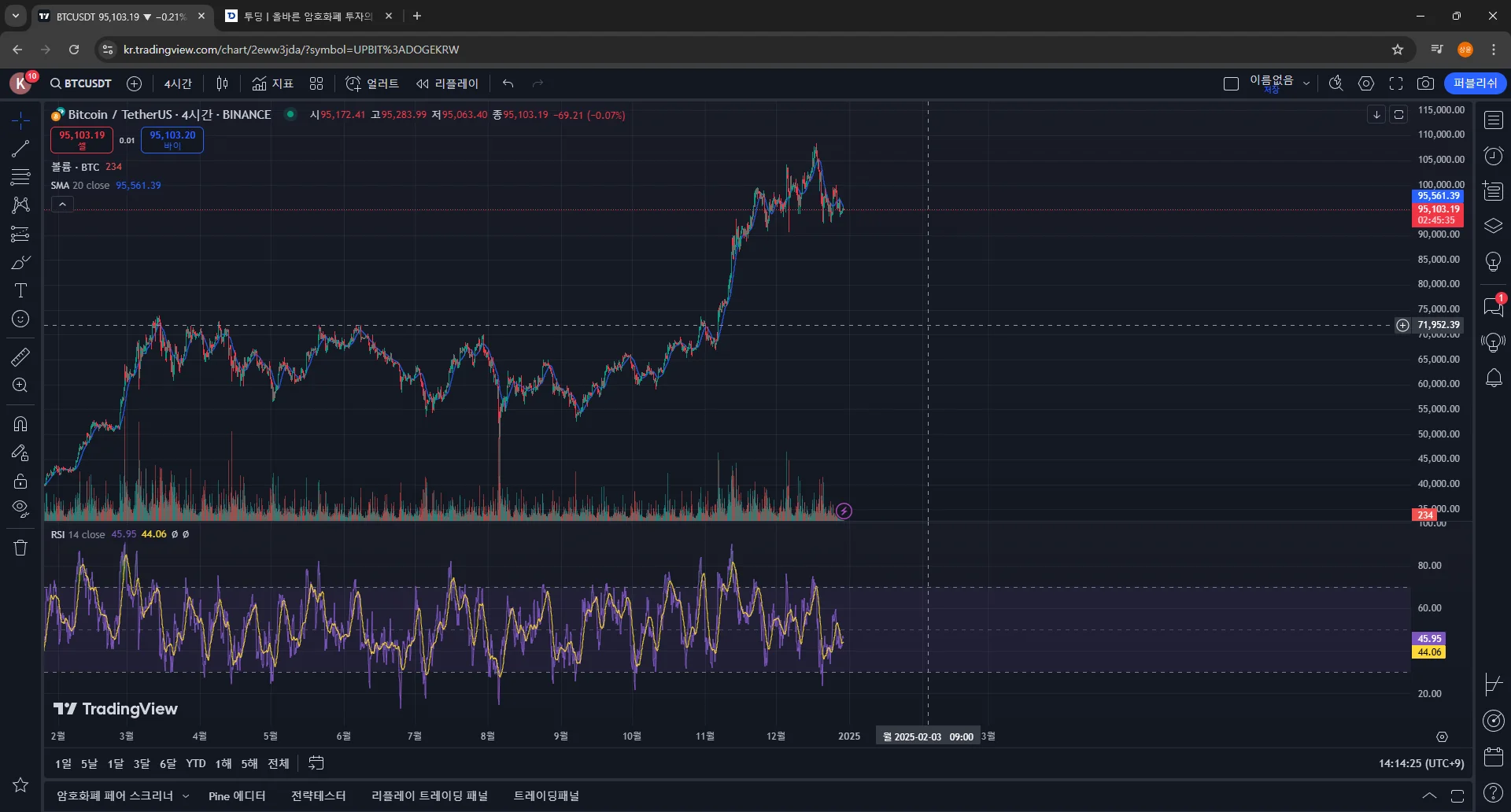Screen dimensions: 1511x812
Task: Open timezone setting 14:14:25 (UTC+9)
Action: pos(1421,764)
